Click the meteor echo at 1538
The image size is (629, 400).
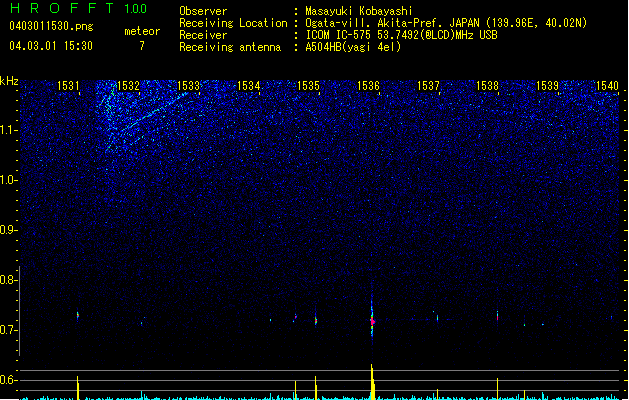[x=497, y=316]
